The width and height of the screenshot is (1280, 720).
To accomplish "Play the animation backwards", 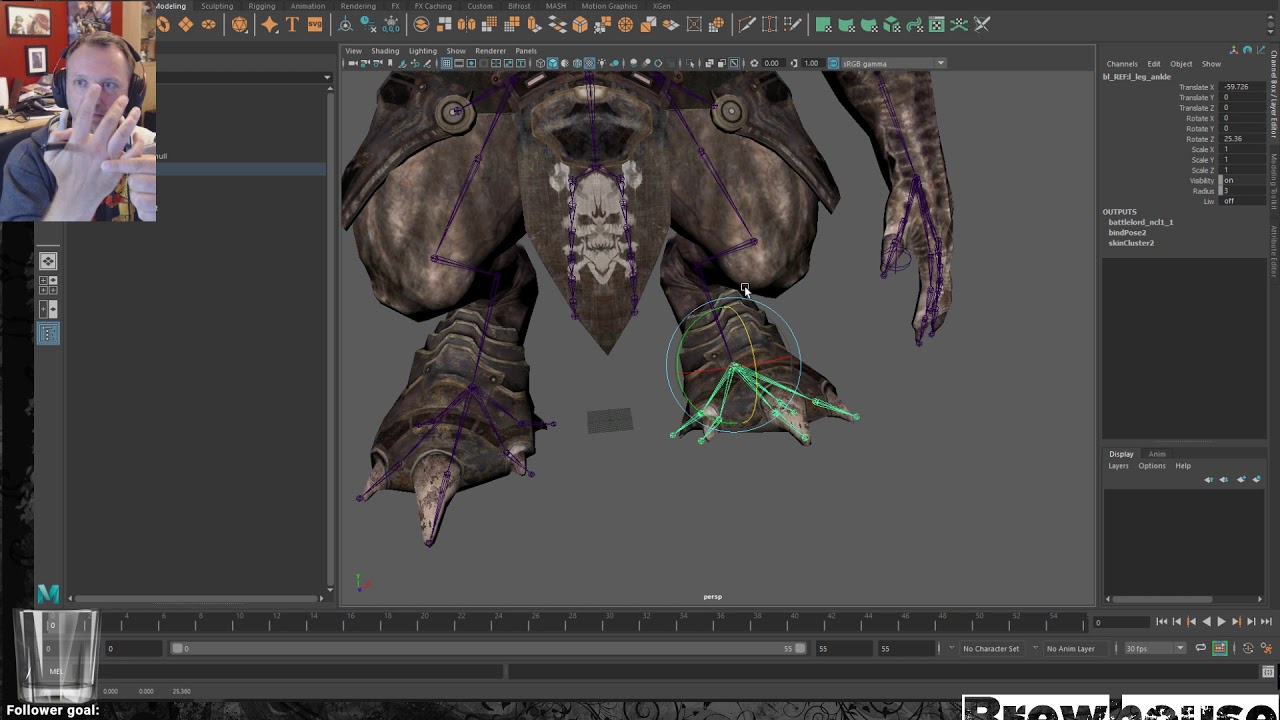I will 1206,622.
